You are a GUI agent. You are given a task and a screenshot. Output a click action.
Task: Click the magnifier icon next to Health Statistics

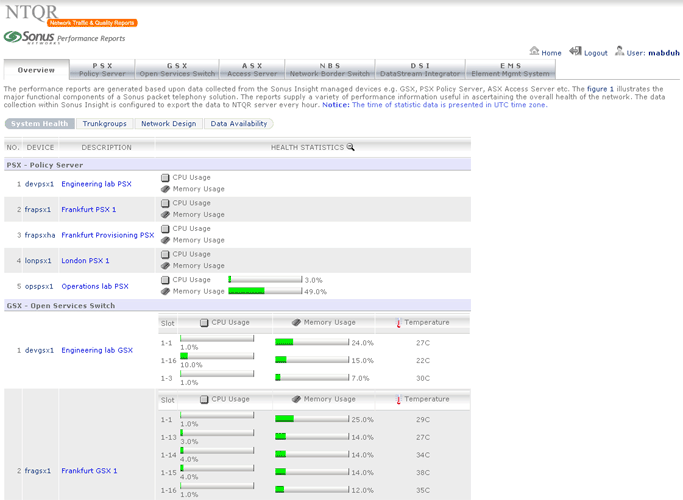351,147
